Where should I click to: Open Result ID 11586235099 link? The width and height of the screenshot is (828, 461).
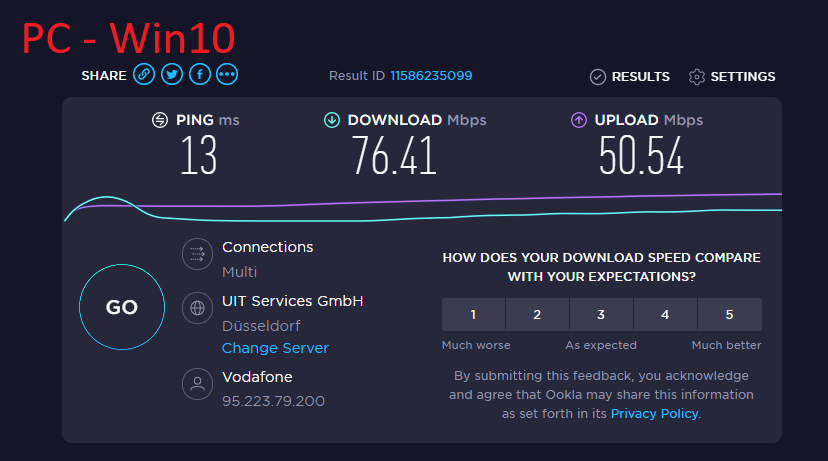pyautogui.click(x=431, y=76)
